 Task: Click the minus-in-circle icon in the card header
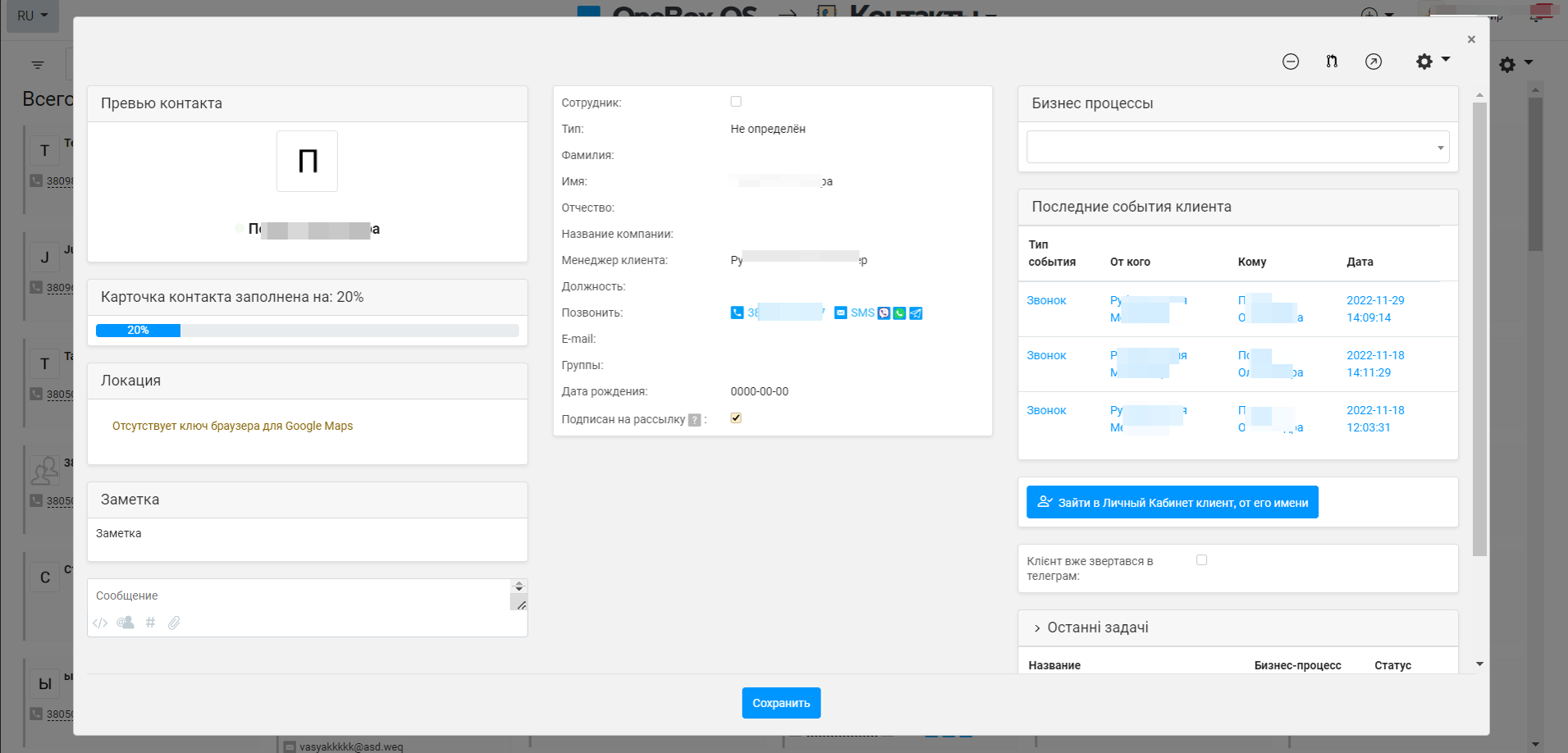(1291, 62)
